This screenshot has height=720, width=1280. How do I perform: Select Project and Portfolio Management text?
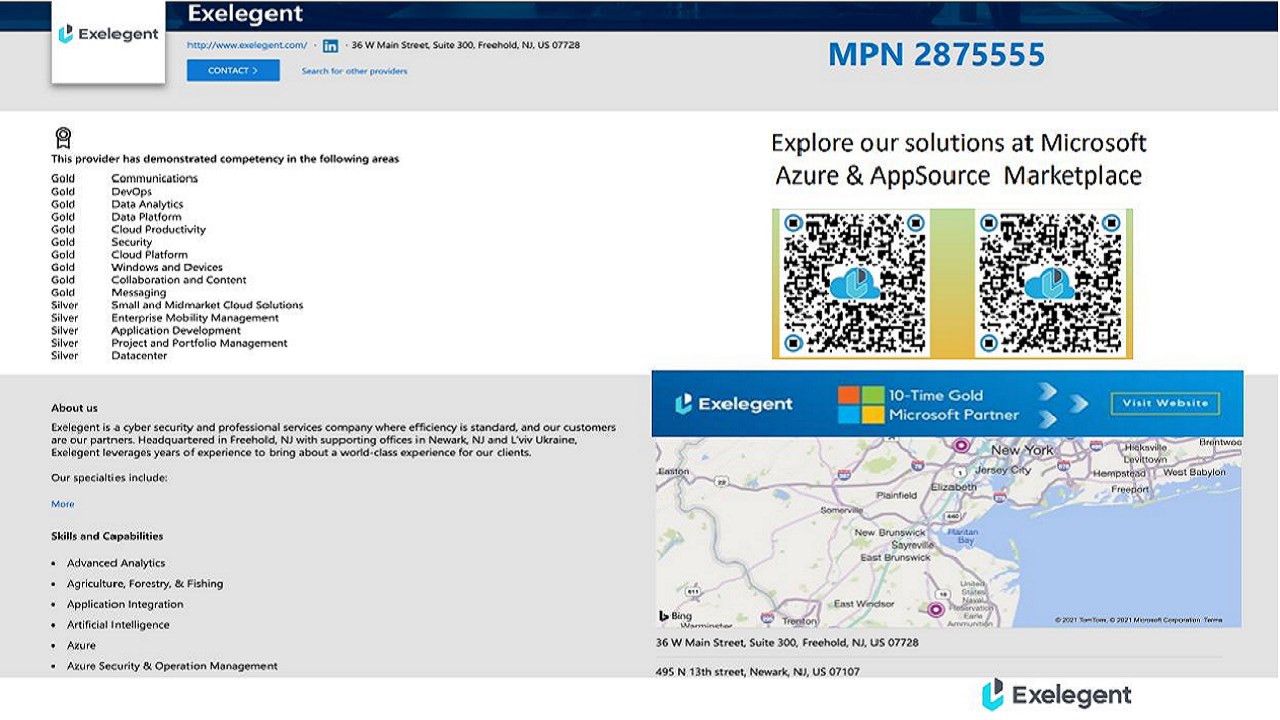click(199, 343)
